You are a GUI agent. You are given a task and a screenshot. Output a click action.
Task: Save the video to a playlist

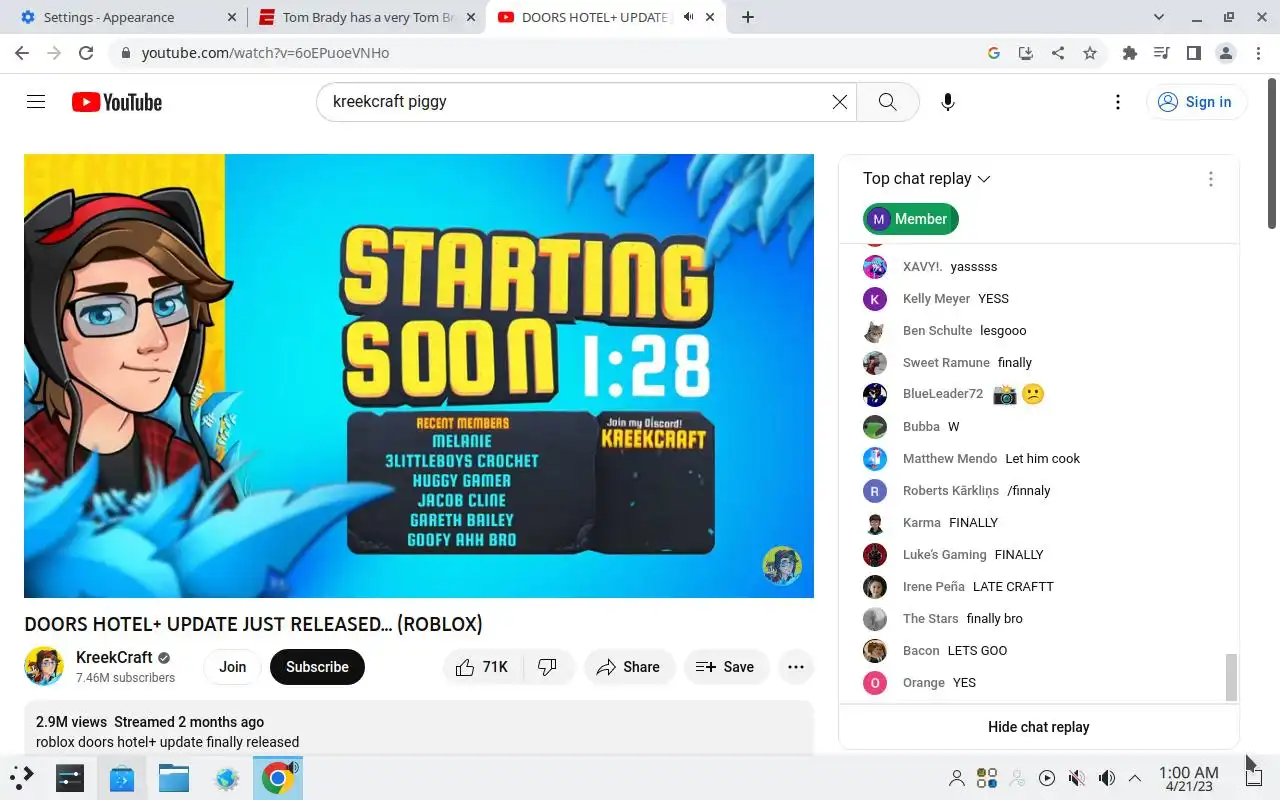pyautogui.click(x=725, y=667)
